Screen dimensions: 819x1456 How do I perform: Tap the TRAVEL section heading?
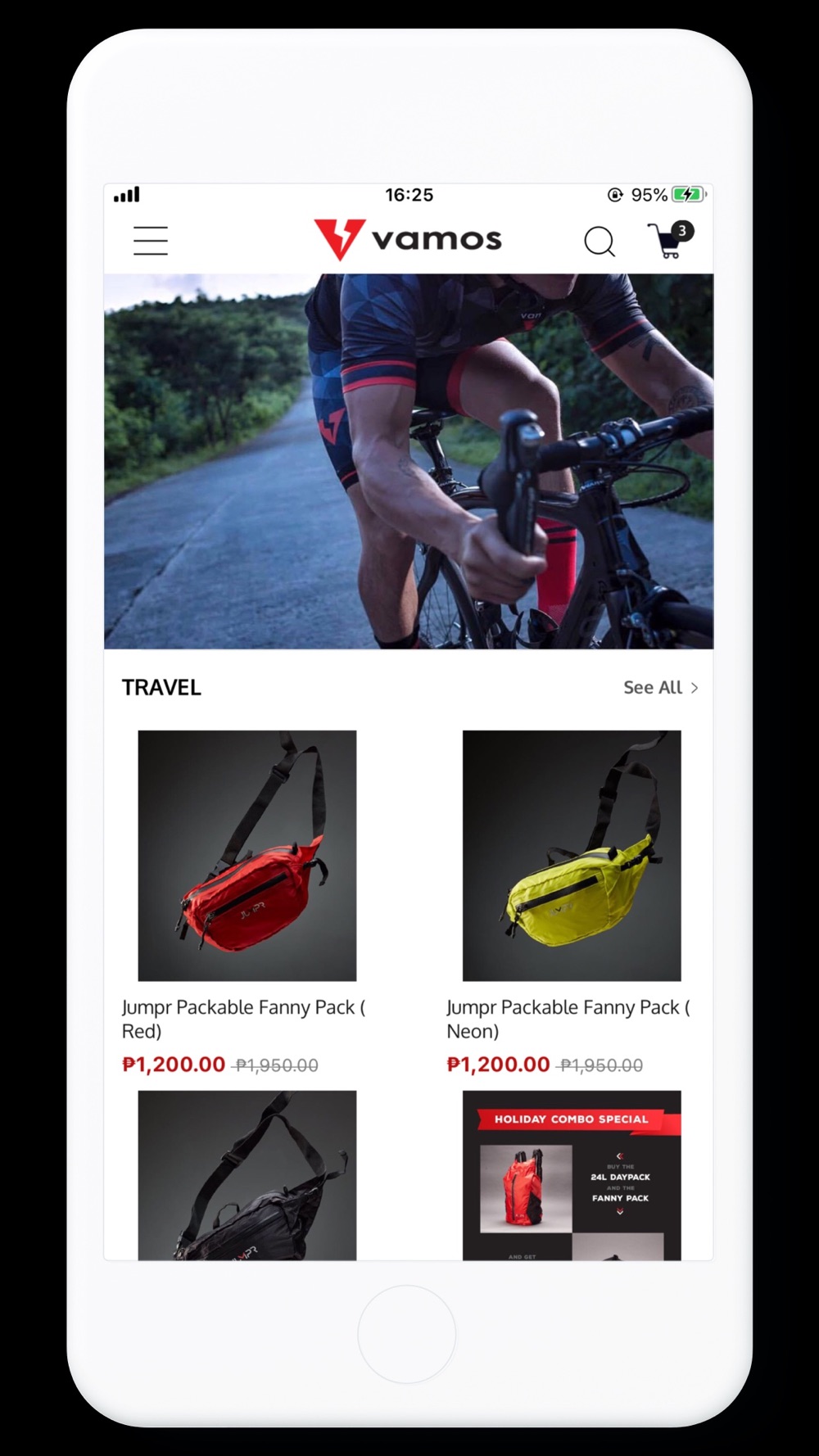[x=161, y=688]
